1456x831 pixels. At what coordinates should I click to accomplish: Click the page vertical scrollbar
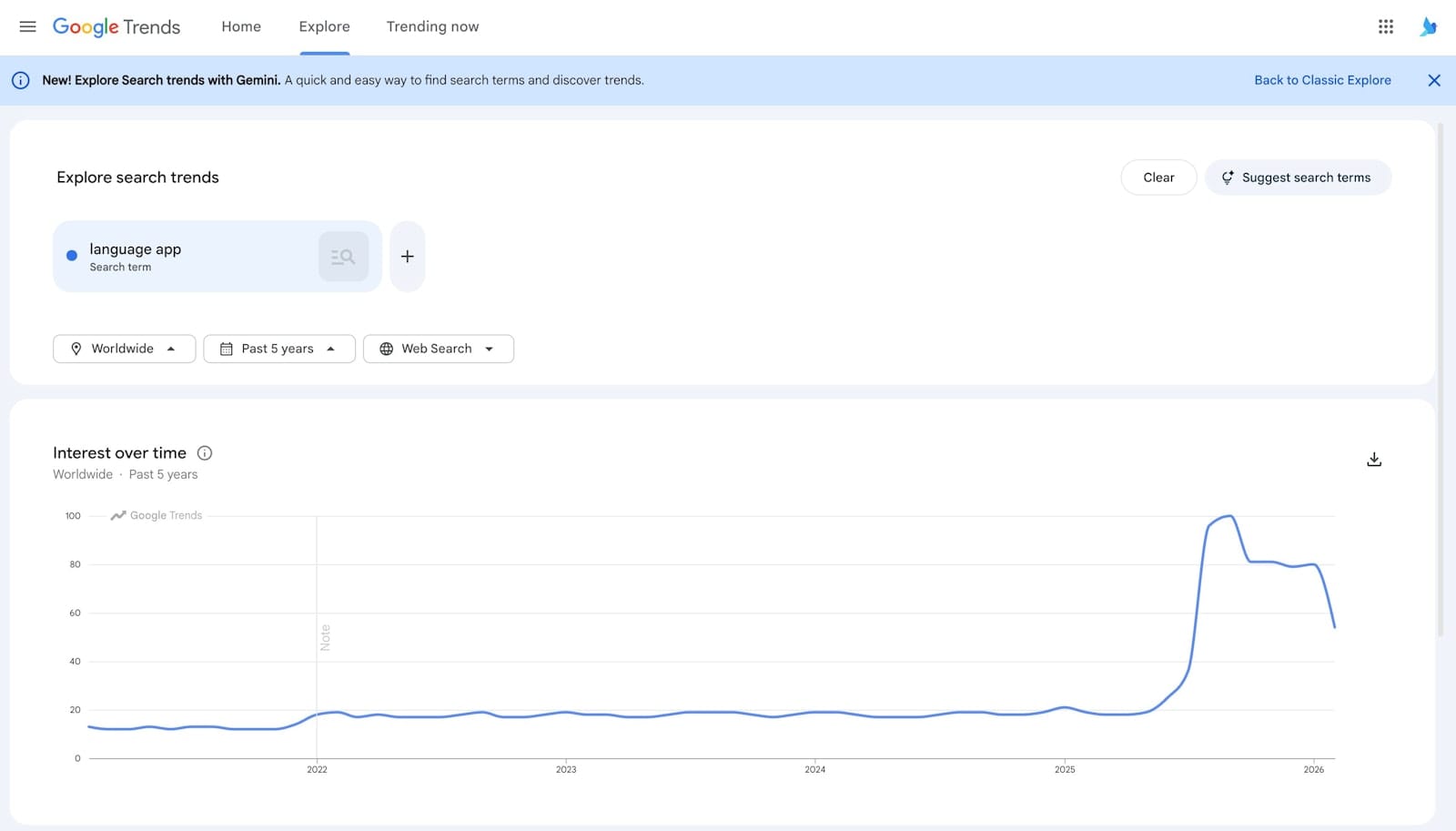[x=1440, y=380]
